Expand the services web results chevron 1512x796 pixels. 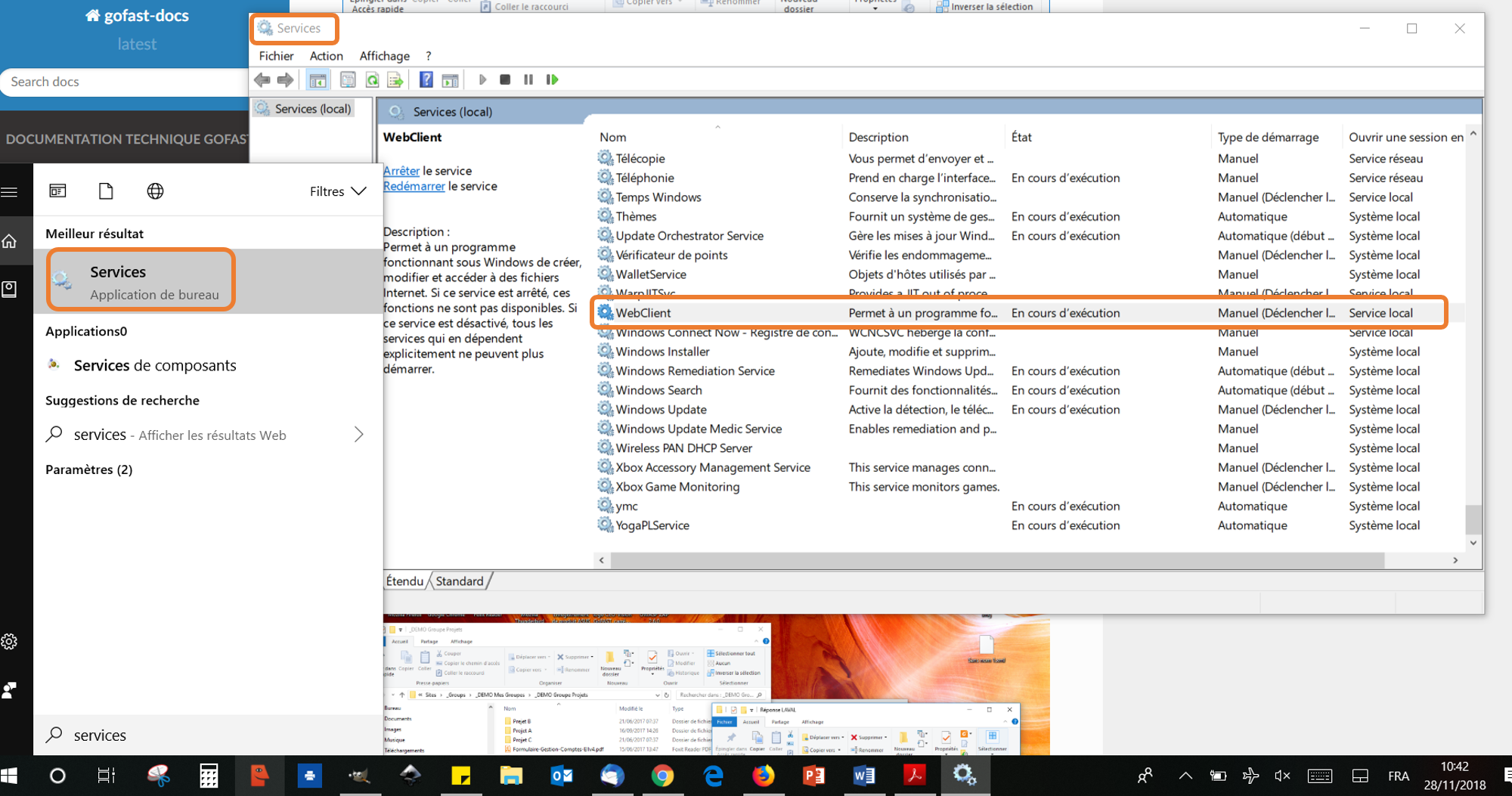tap(359, 435)
